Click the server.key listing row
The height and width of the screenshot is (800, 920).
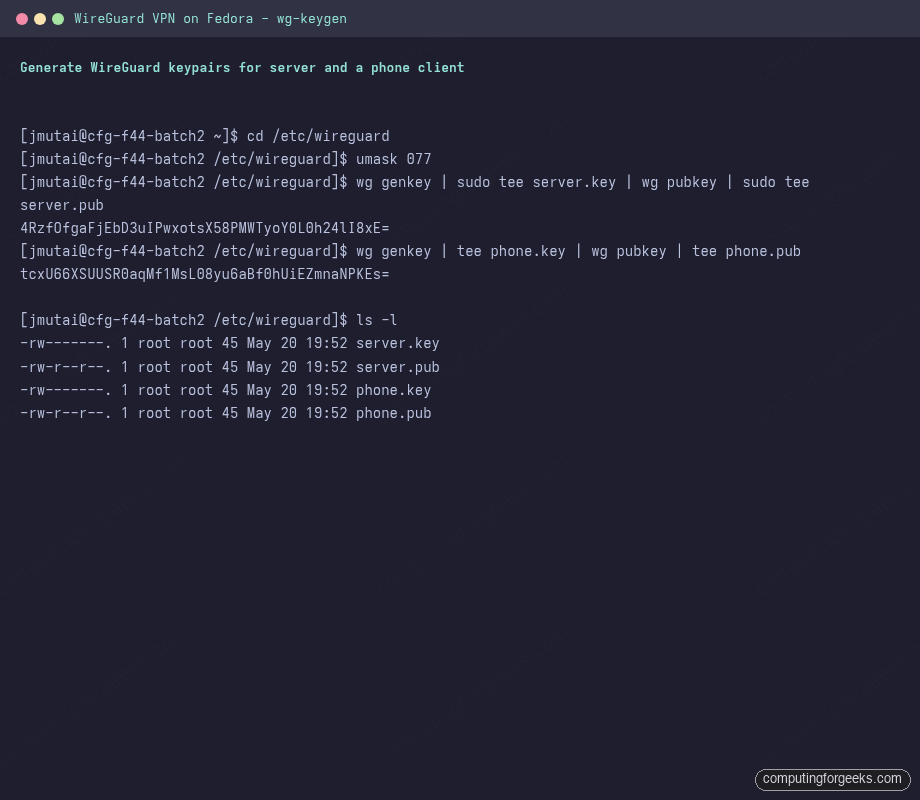click(x=229, y=343)
